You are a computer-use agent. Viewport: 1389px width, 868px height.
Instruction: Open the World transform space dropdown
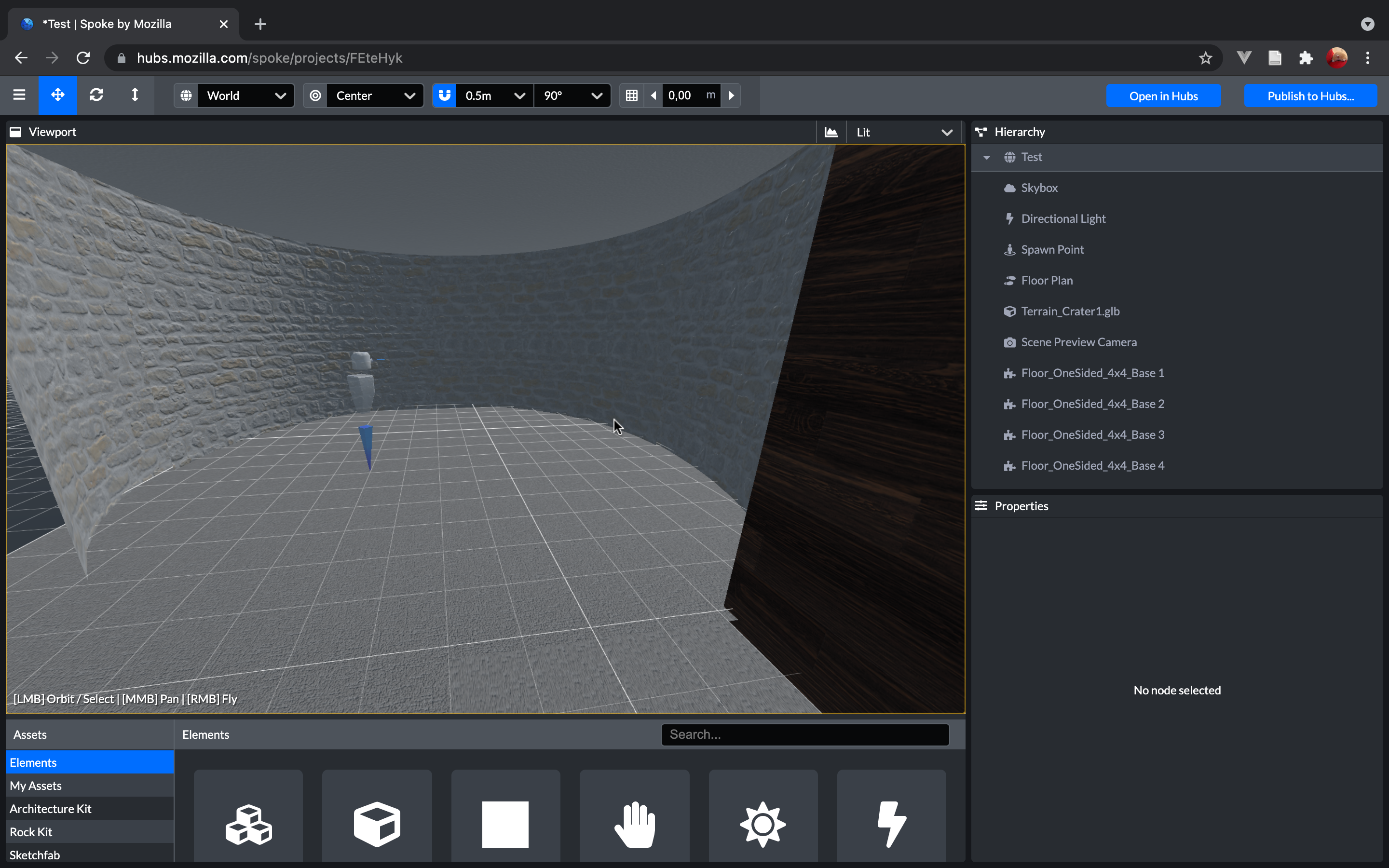click(245, 95)
